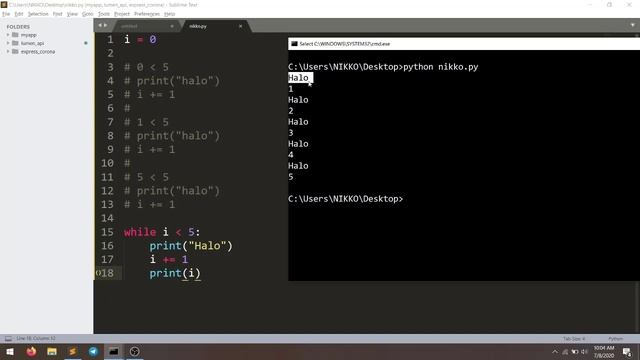Expand the tumen_api folder

8,43
